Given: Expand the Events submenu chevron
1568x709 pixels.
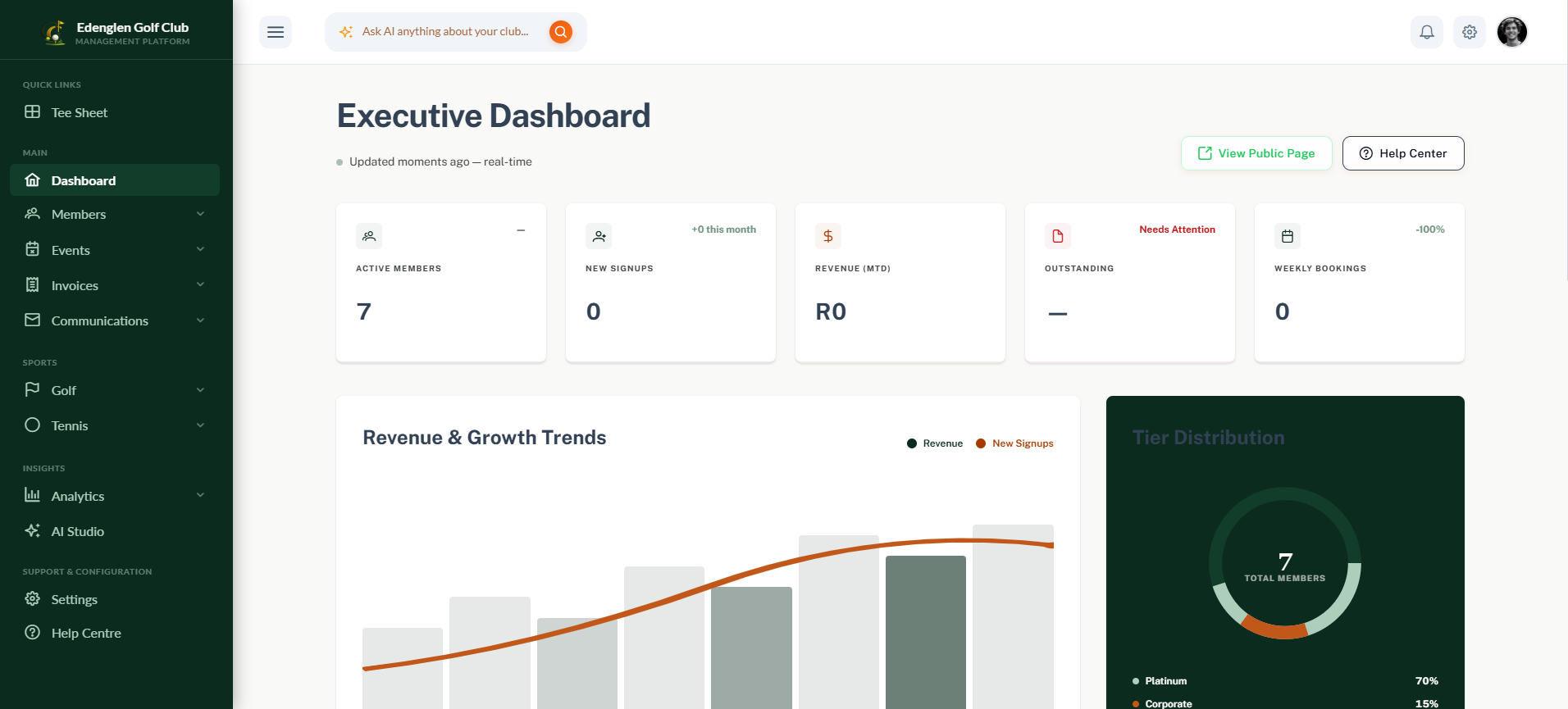Looking at the screenshot, I should point(200,249).
